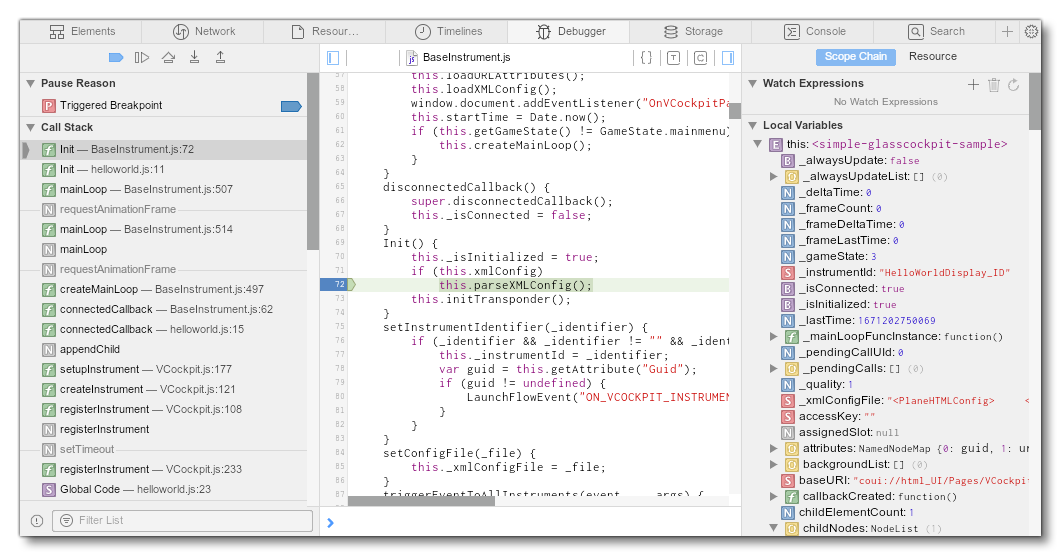Viewport: 1061px width, 556px height.
Task: Refresh watch expressions
Action: pos(1013,85)
